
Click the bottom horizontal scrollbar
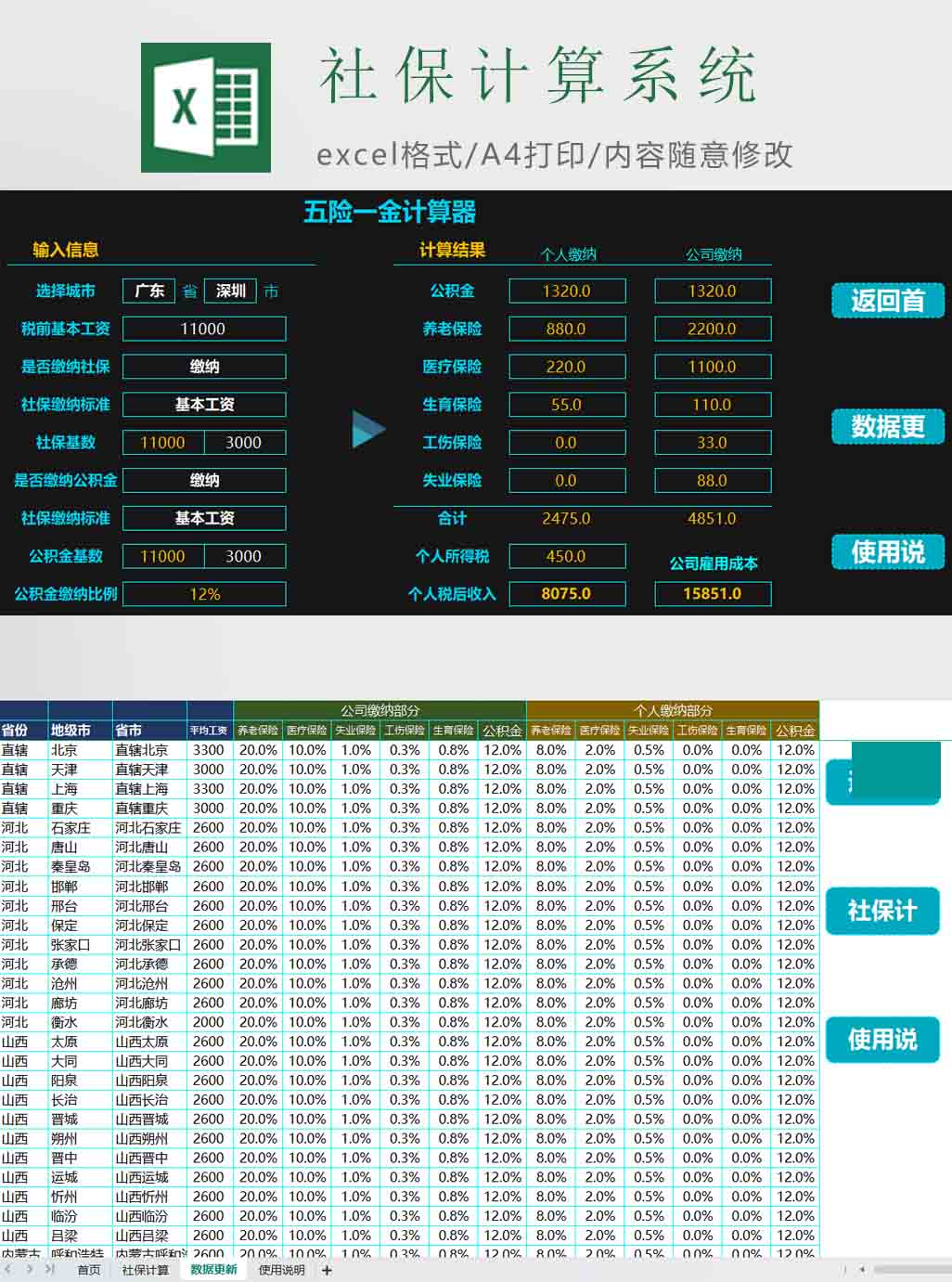(912, 1269)
